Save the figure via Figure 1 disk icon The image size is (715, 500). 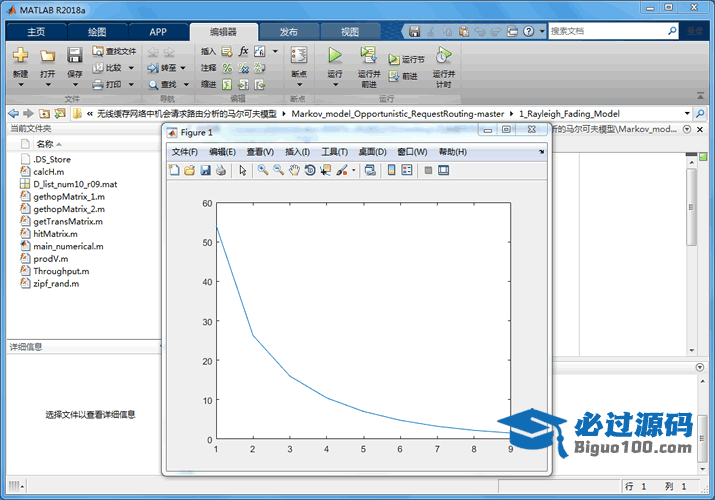coord(205,170)
